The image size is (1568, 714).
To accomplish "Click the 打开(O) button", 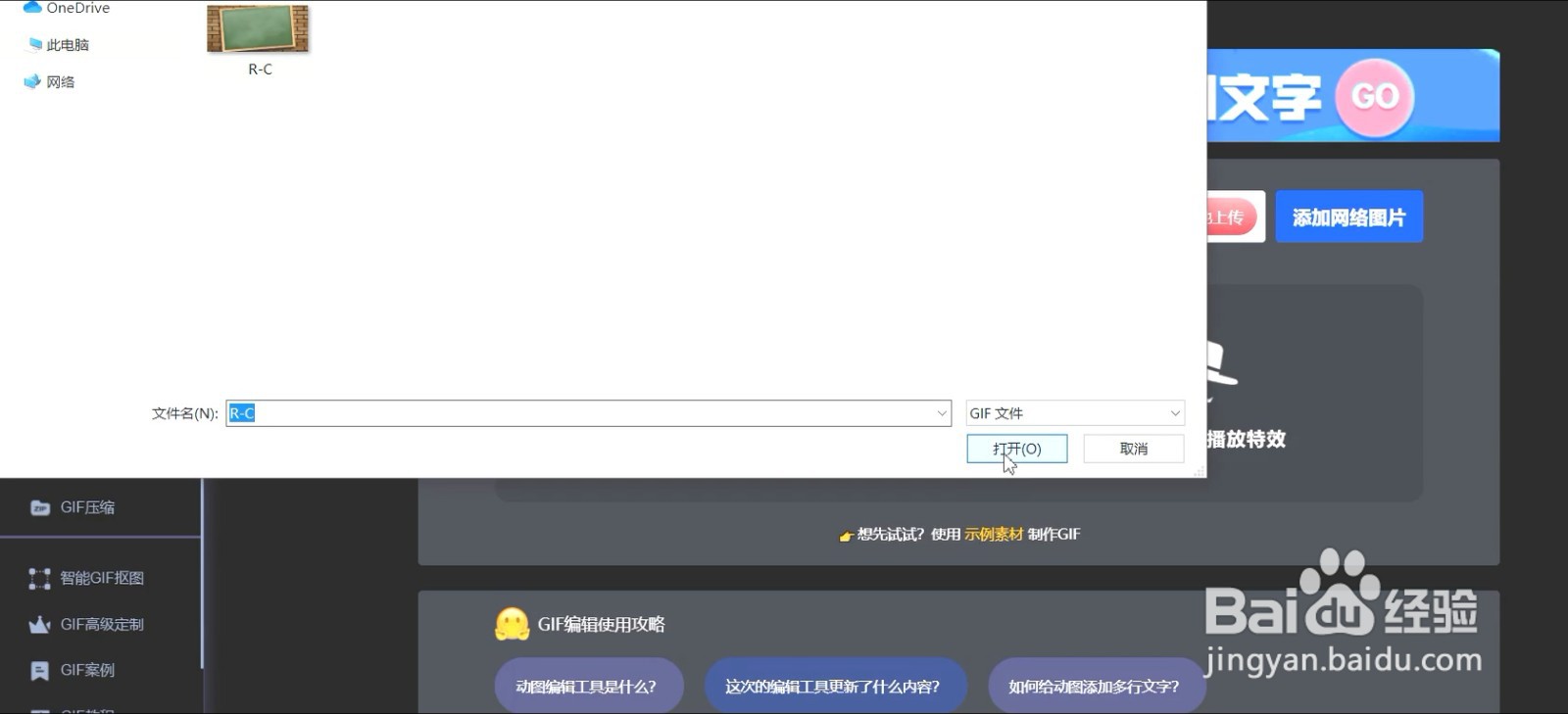I will point(1017,449).
